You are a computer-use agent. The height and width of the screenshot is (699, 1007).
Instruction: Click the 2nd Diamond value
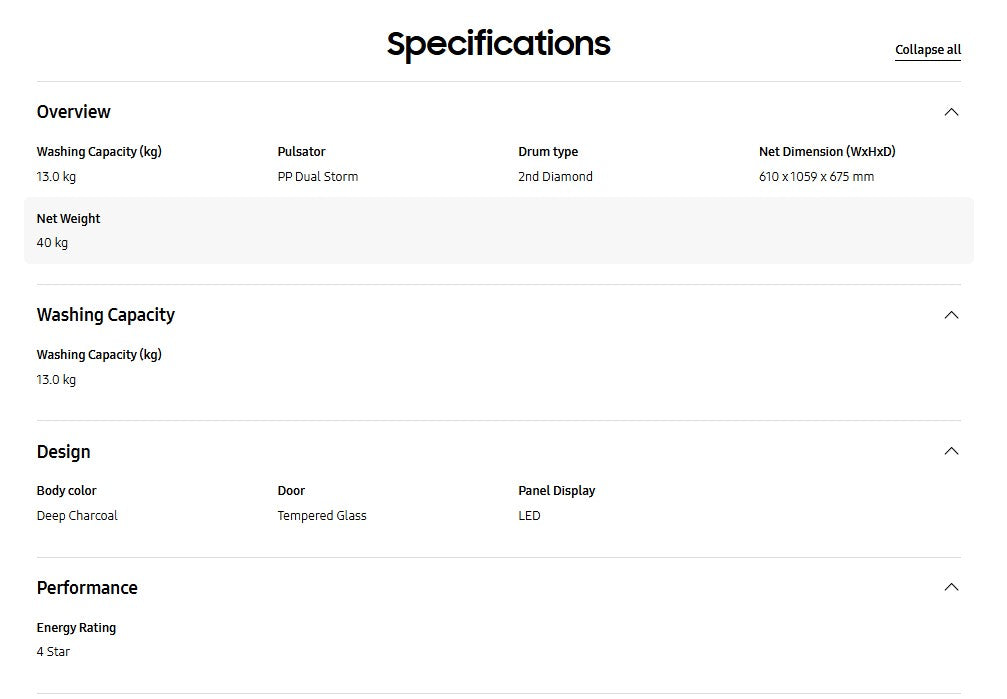click(x=555, y=177)
